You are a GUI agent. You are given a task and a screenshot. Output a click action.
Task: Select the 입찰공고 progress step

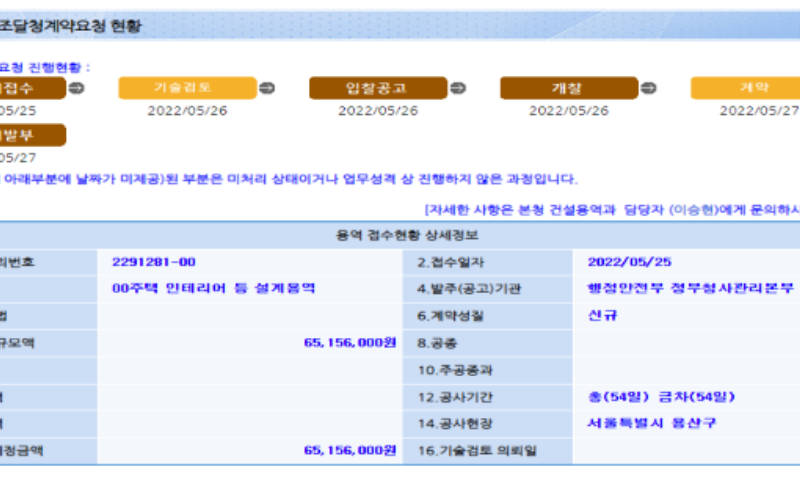coord(378,88)
